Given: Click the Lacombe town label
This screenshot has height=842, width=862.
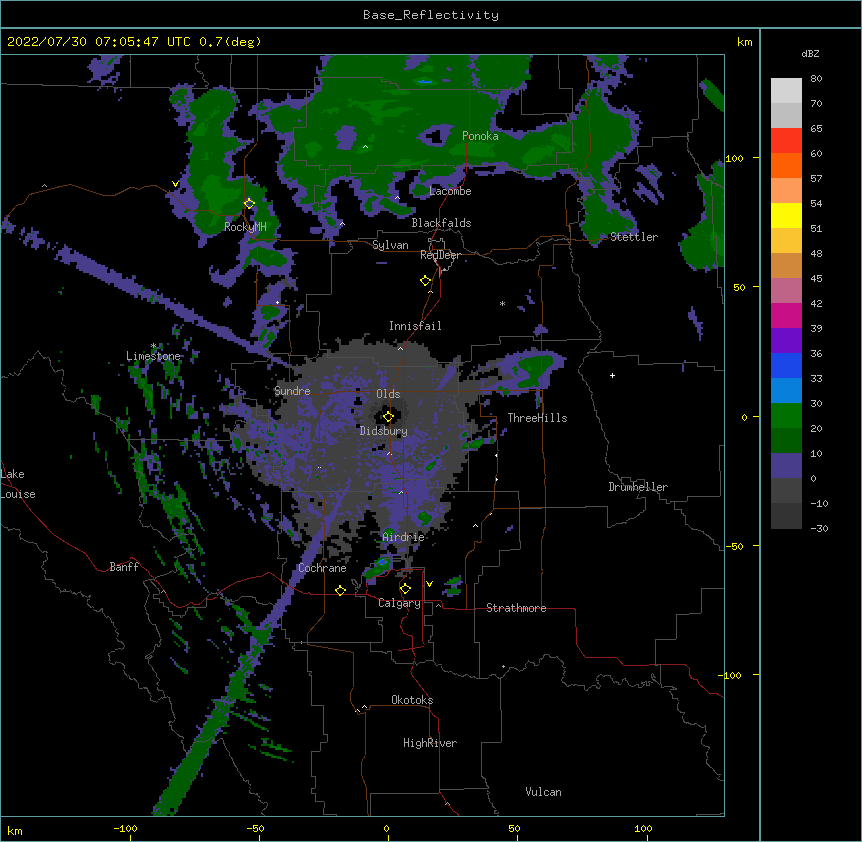Looking at the screenshot, I should (x=450, y=191).
